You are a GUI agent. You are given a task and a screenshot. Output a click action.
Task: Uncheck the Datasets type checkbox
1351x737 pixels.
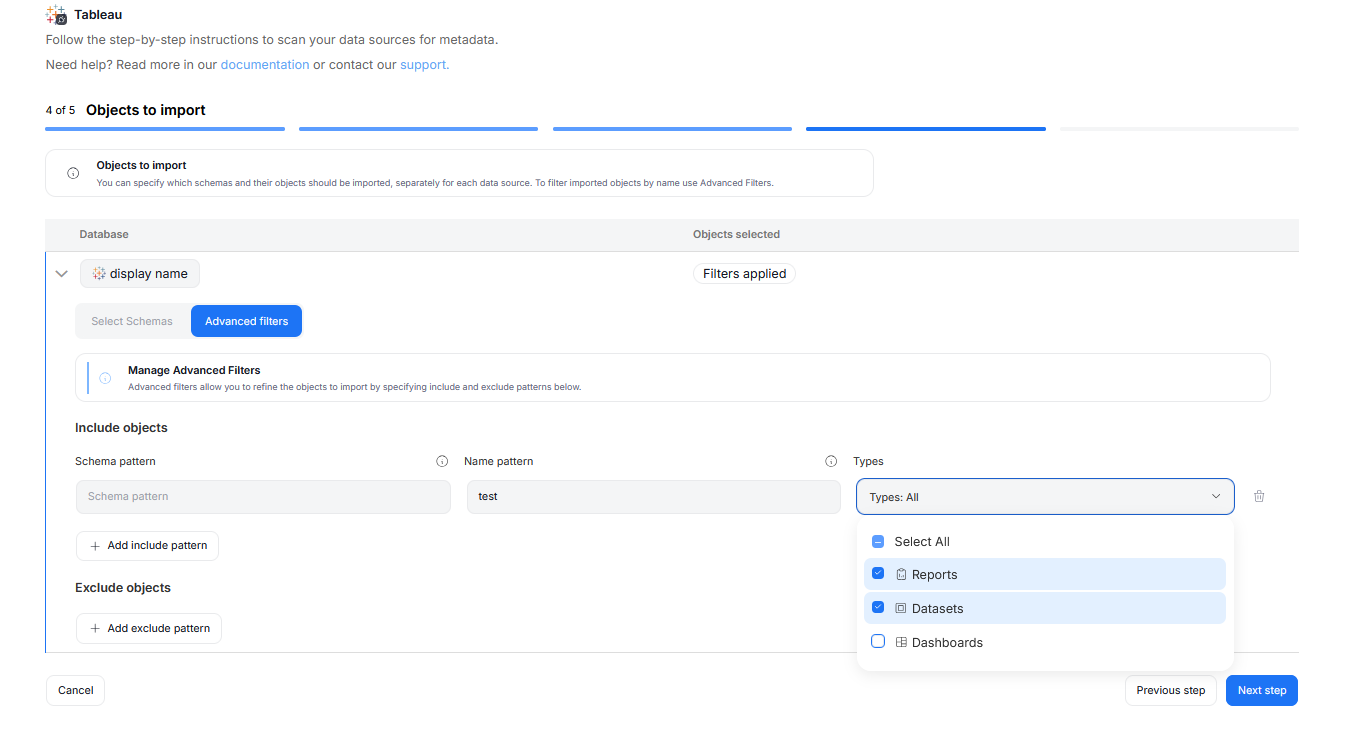pyautogui.click(x=878, y=608)
